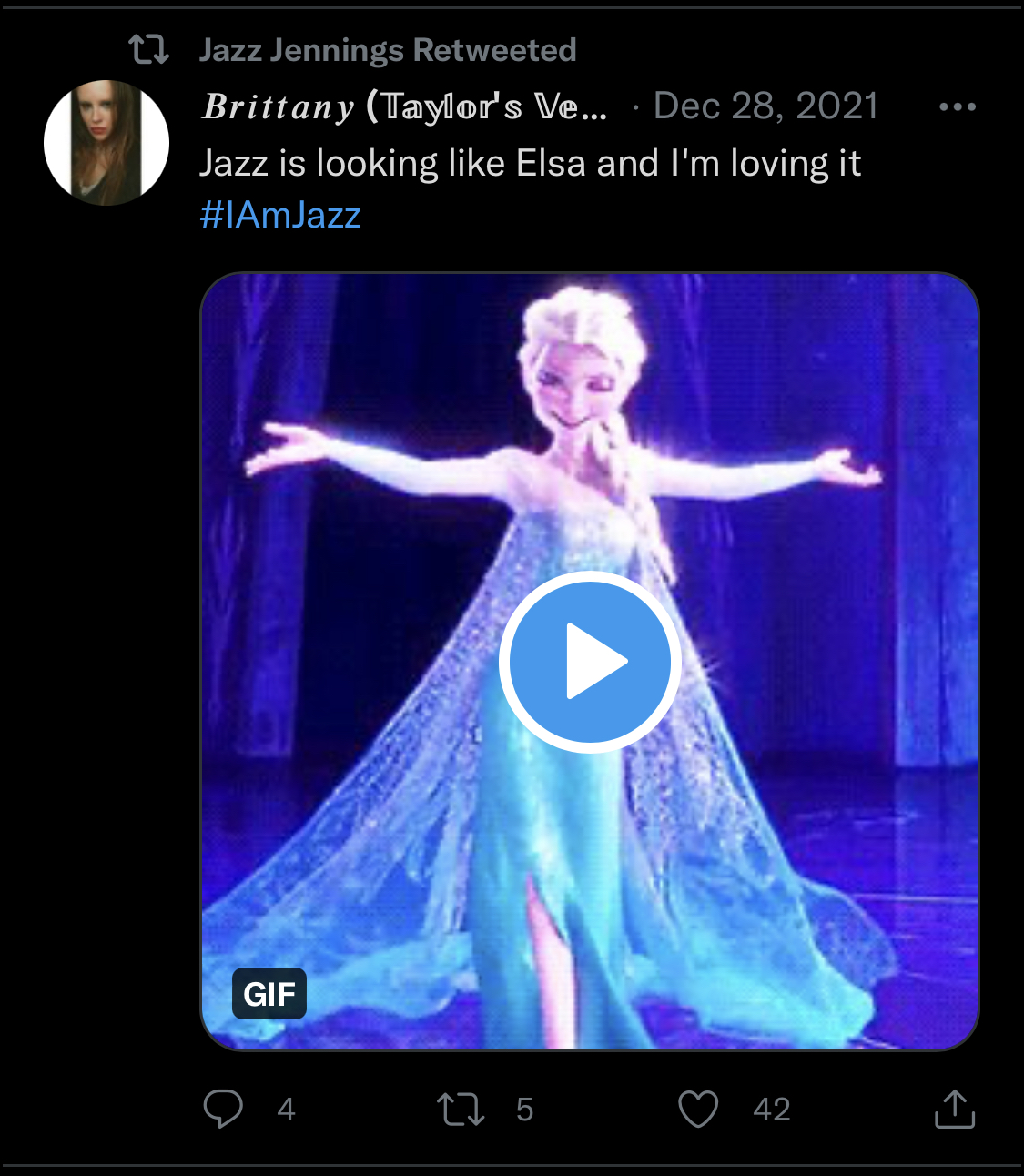Click Elsa's face in the GIF image

[x=566, y=387]
